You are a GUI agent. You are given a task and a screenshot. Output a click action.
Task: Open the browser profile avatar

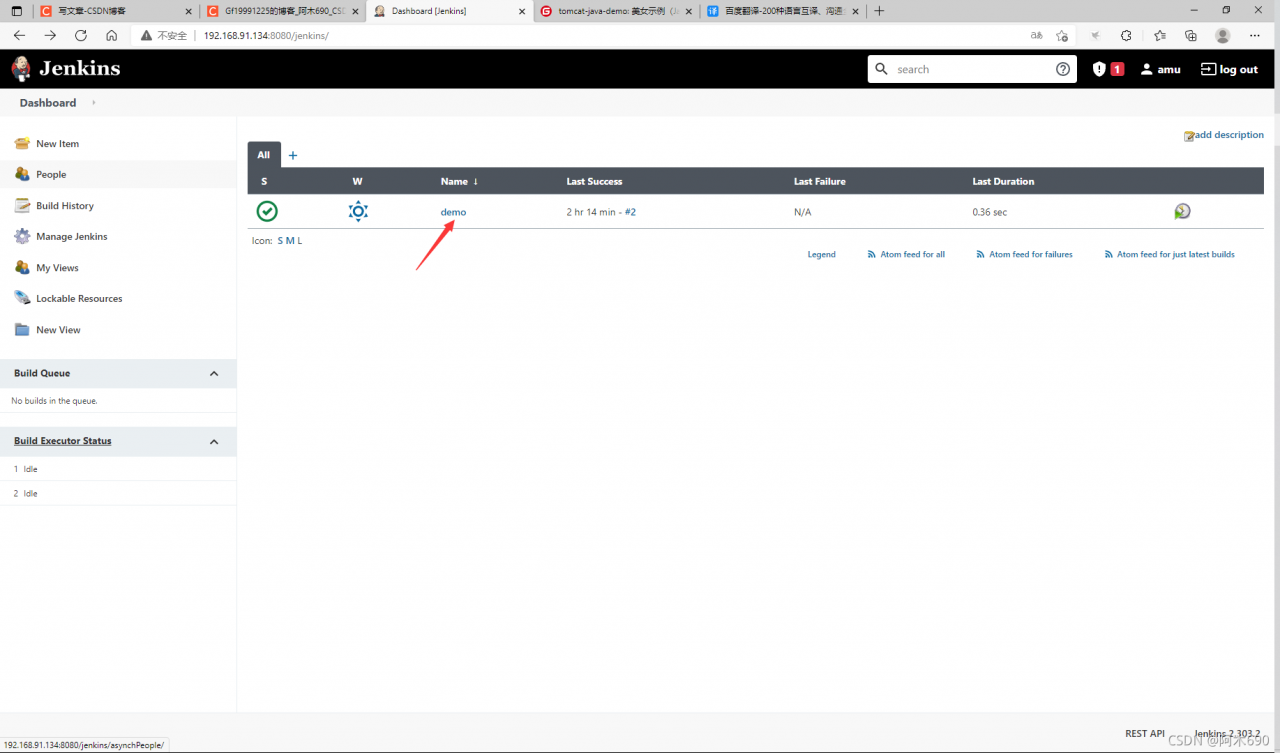[1222, 35]
